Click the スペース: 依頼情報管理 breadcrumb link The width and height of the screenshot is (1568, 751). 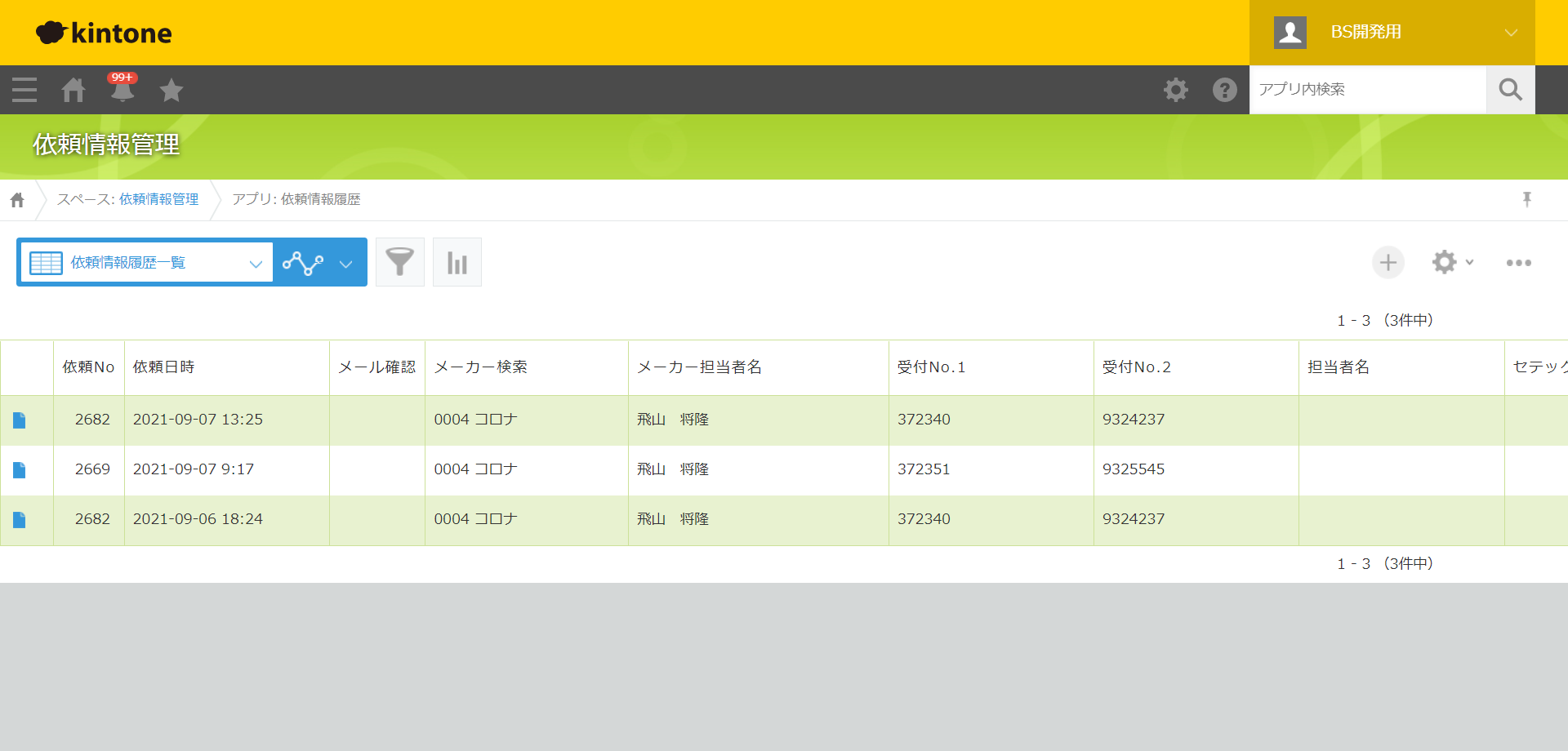pyautogui.click(x=158, y=199)
